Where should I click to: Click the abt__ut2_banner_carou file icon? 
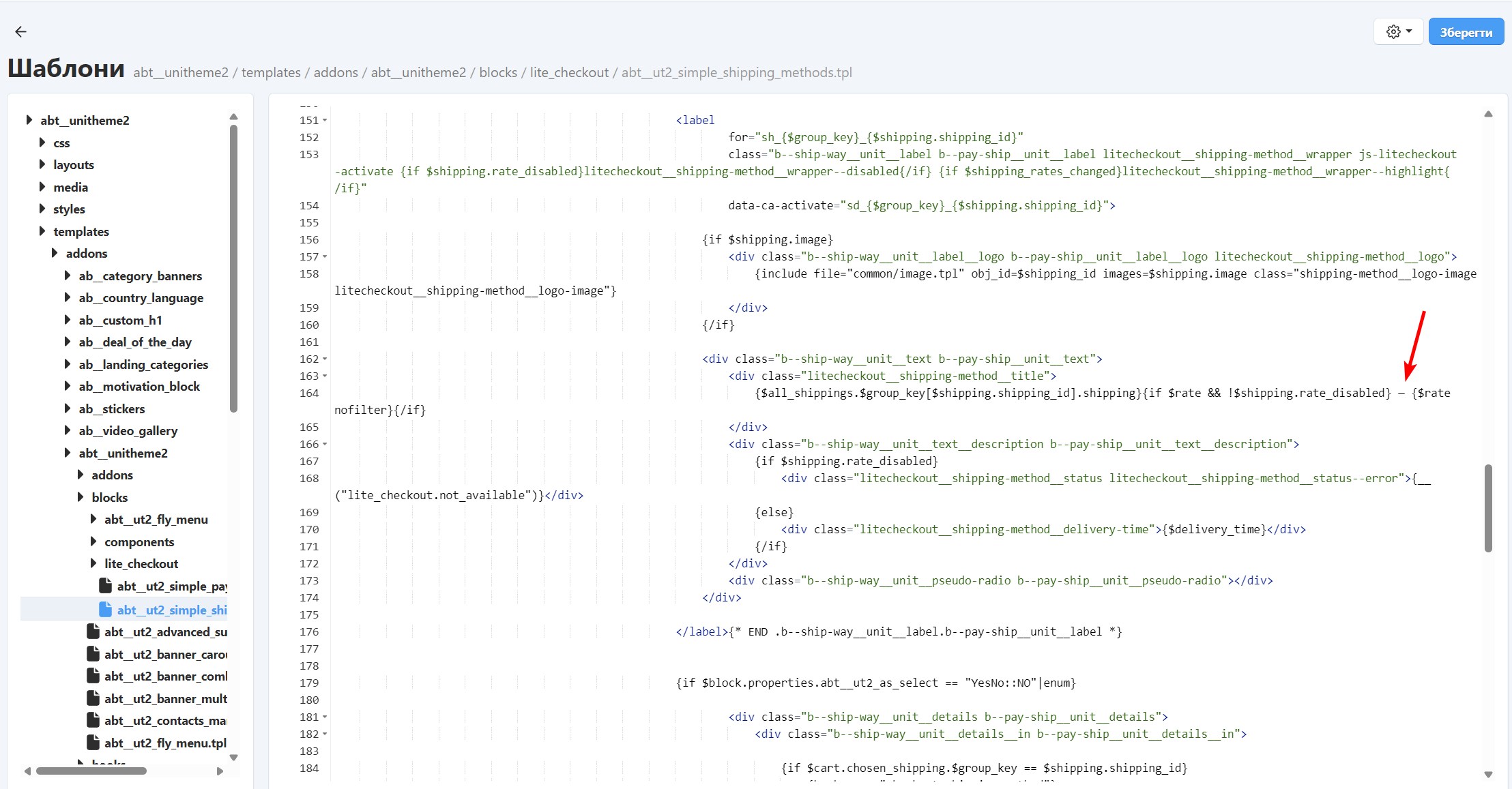(93, 654)
